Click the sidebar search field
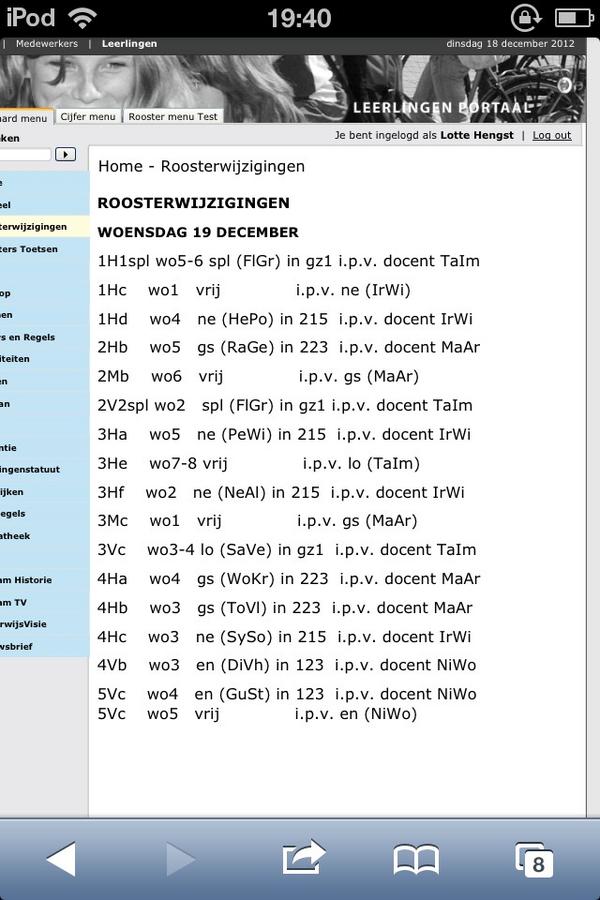The height and width of the screenshot is (900, 600). coord(25,154)
